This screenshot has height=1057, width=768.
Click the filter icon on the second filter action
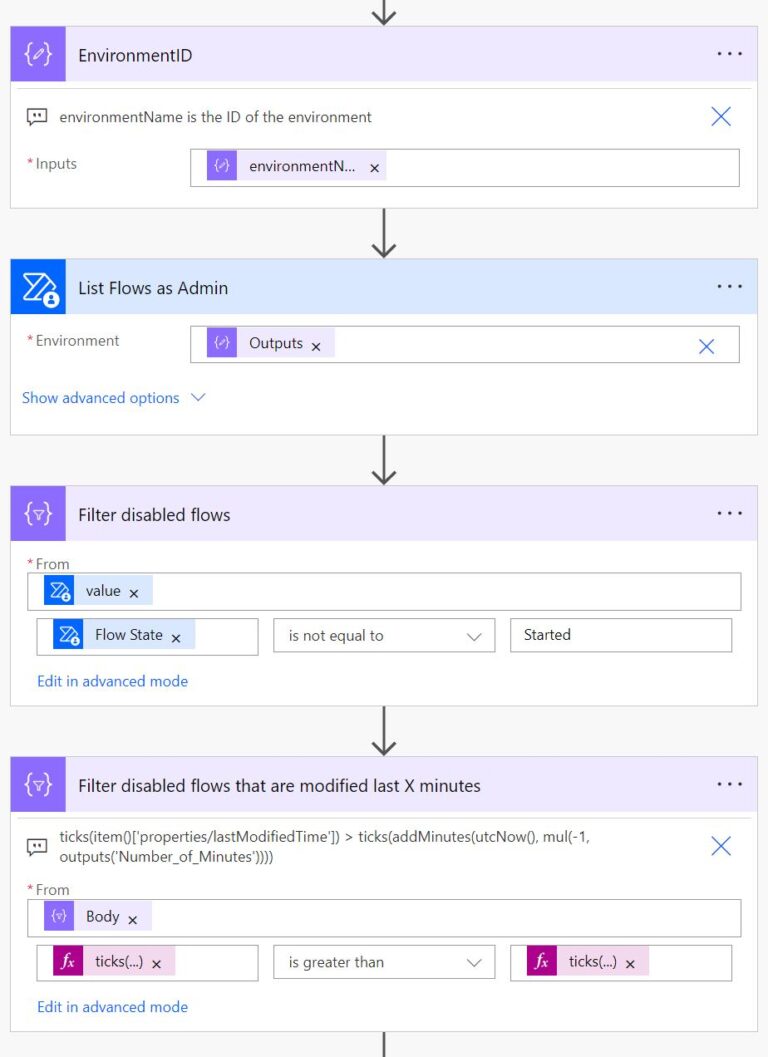pyautogui.click(x=36, y=786)
